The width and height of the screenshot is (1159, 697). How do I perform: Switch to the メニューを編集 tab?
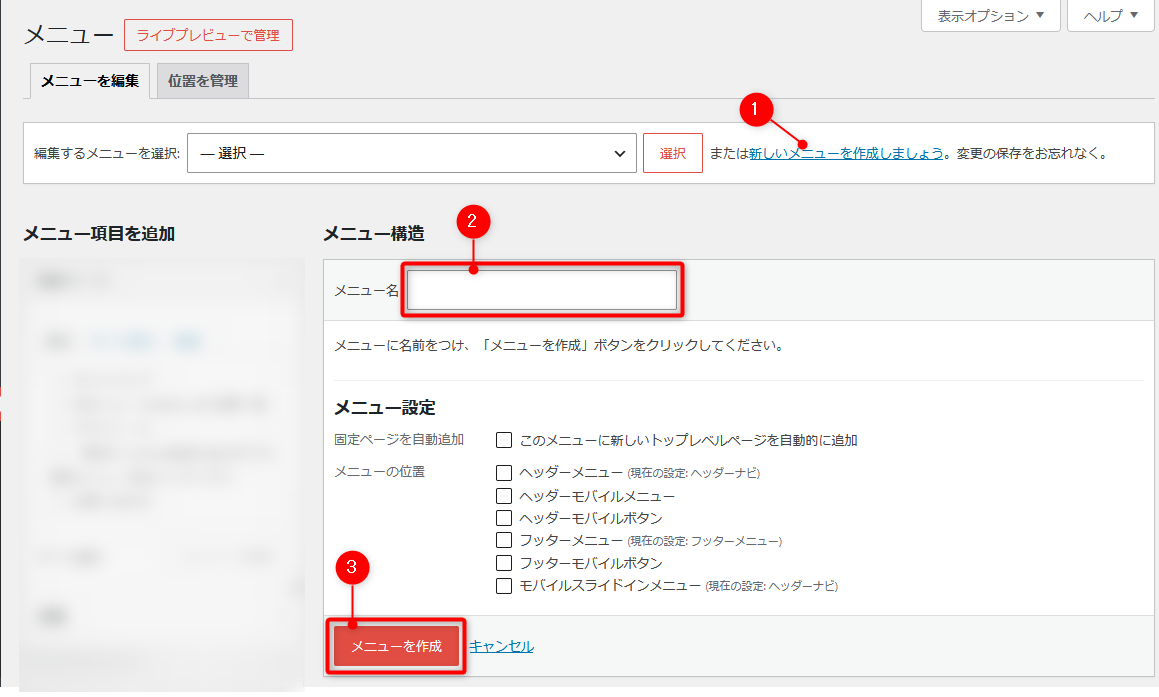89,81
